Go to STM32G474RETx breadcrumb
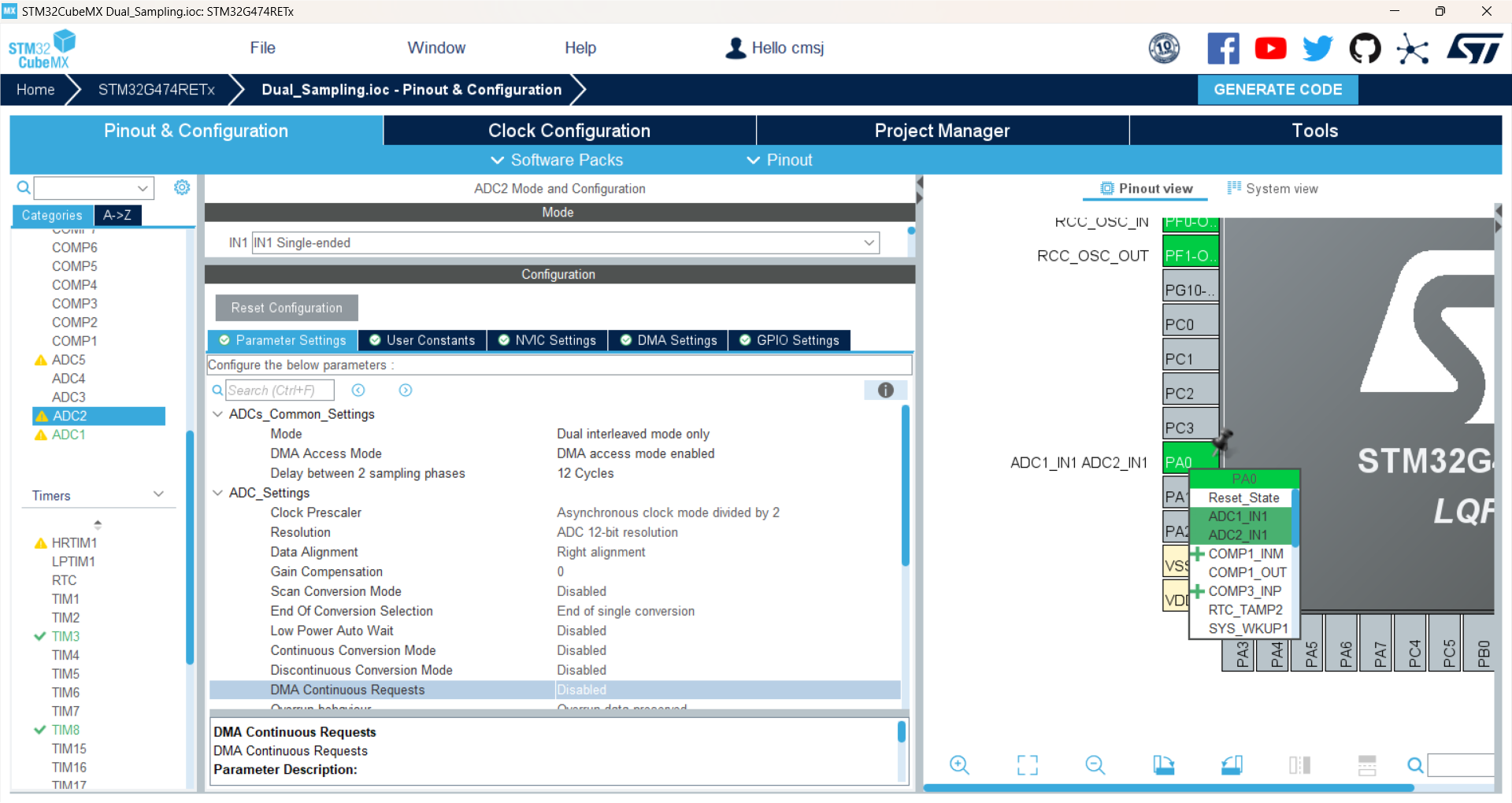 [x=157, y=90]
